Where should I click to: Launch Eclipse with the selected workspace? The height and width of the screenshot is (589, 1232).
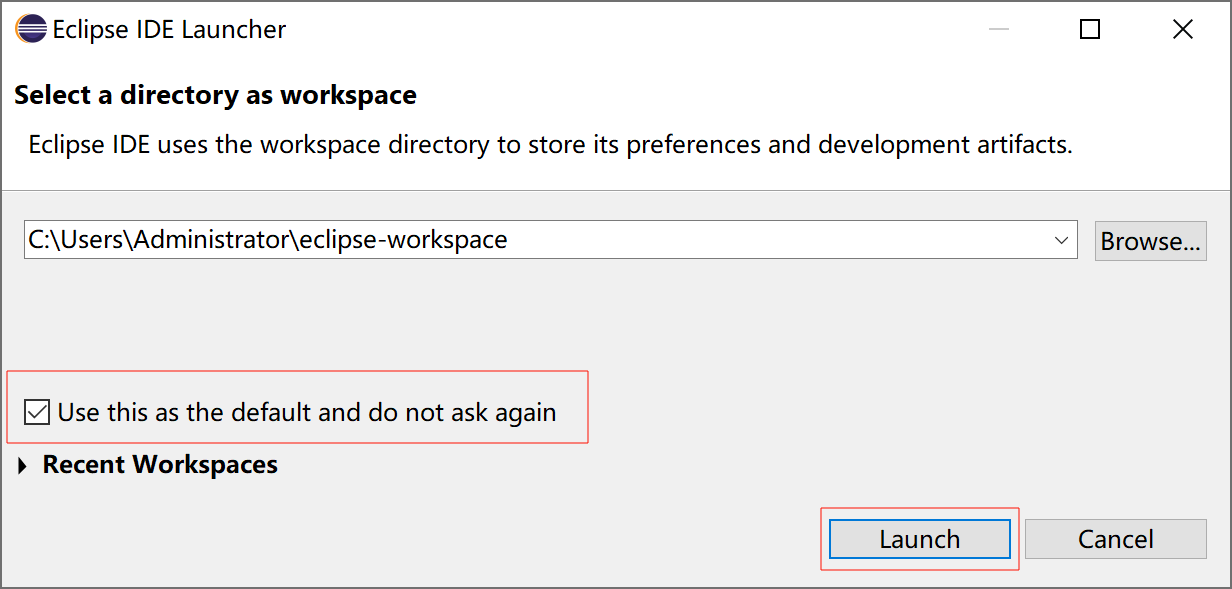coord(920,539)
